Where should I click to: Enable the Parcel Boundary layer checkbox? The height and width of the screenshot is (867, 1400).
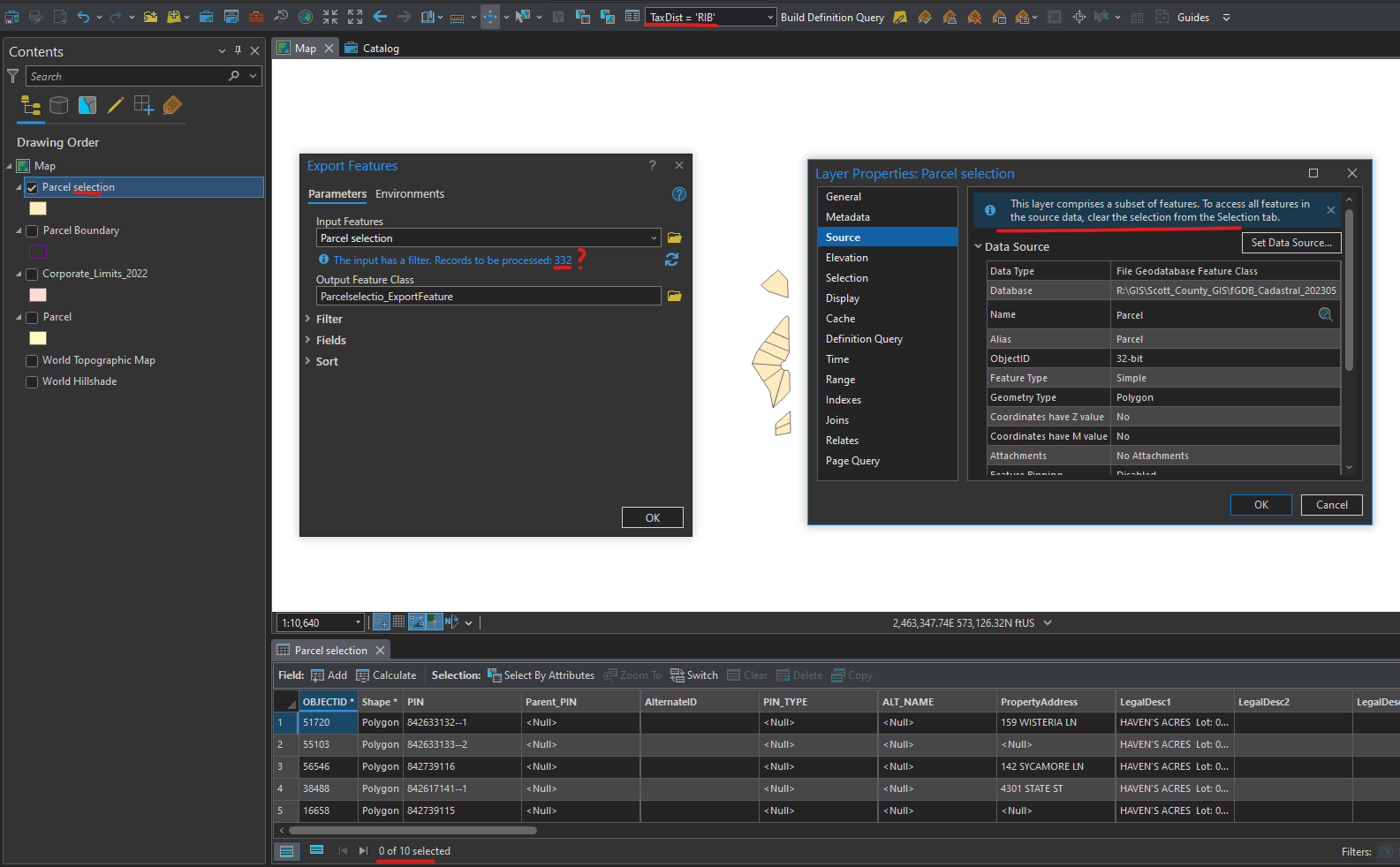tap(32, 231)
